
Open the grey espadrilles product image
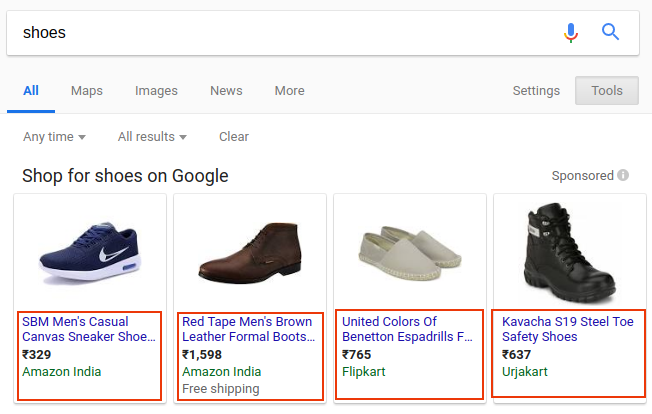pyautogui.click(x=410, y=252)
